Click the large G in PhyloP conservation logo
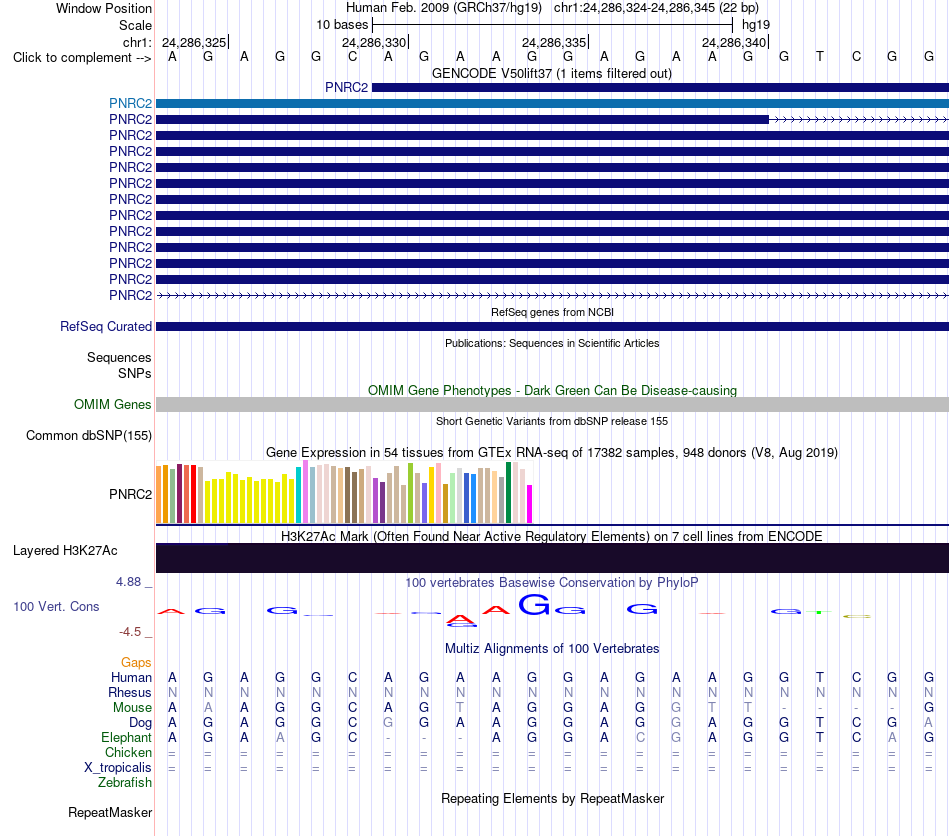Screen dimensions: 950x836 click(x=534, y=605)
